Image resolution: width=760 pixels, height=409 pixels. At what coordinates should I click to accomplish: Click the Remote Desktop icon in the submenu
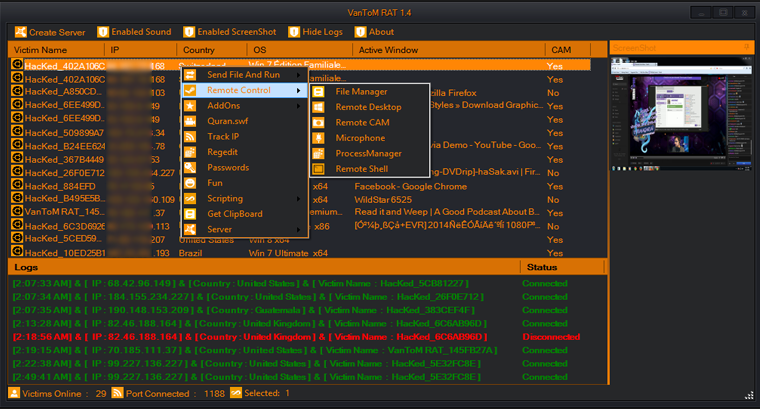318,107
